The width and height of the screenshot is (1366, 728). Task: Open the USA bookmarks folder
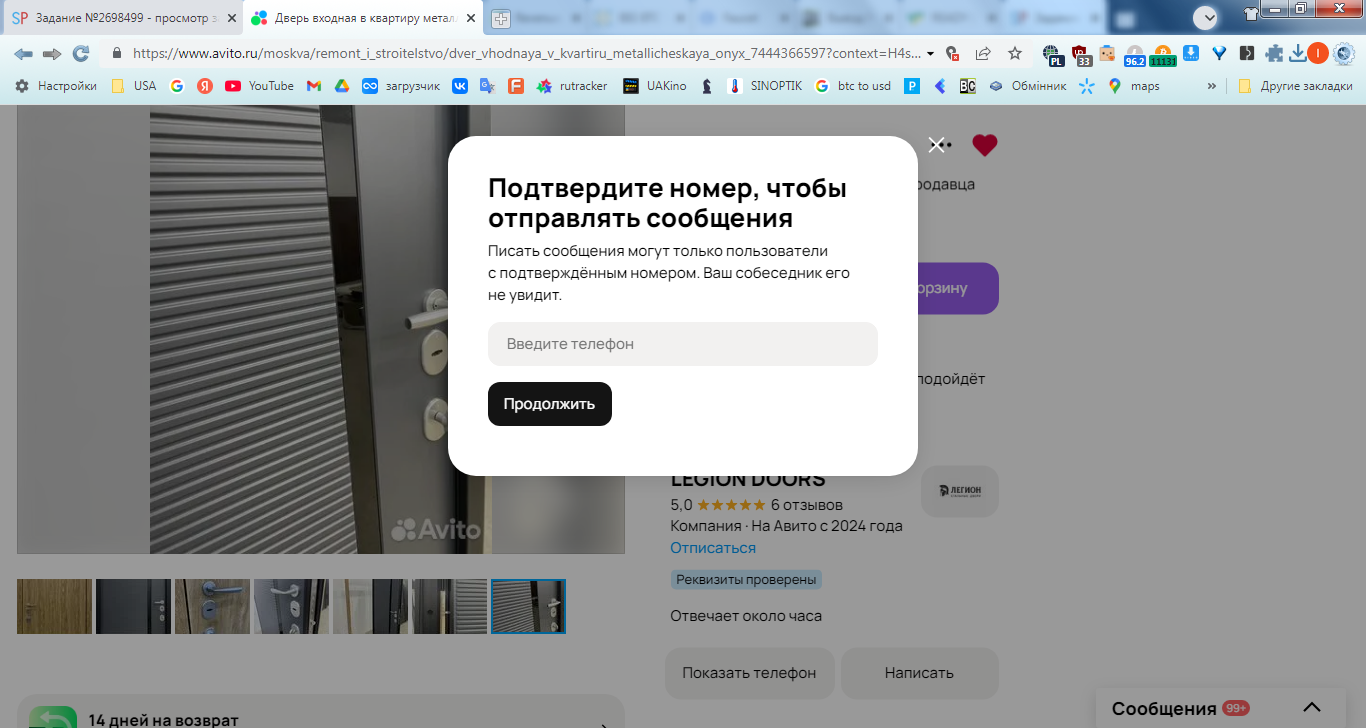(x=134, y=86)
